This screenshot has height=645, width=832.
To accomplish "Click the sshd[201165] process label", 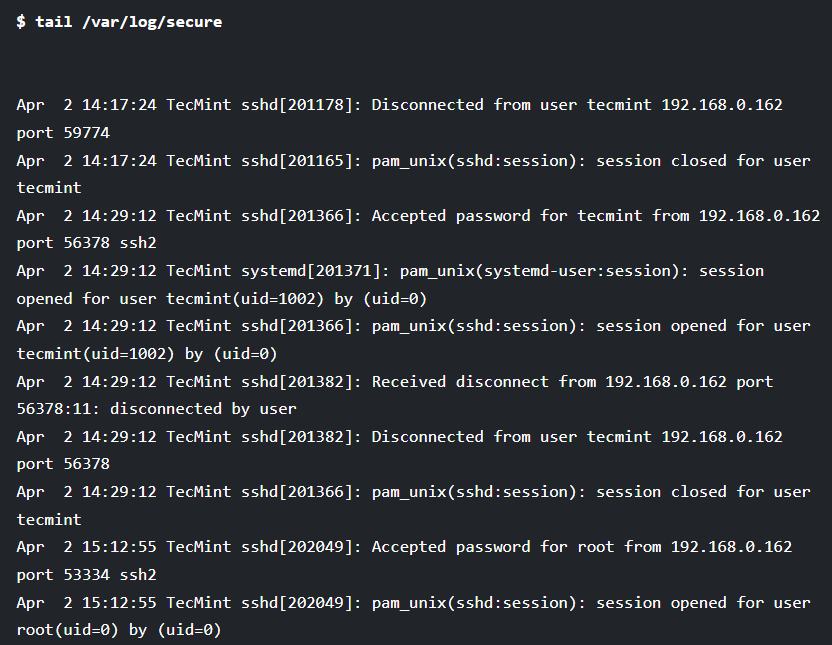I will [302, 161].
